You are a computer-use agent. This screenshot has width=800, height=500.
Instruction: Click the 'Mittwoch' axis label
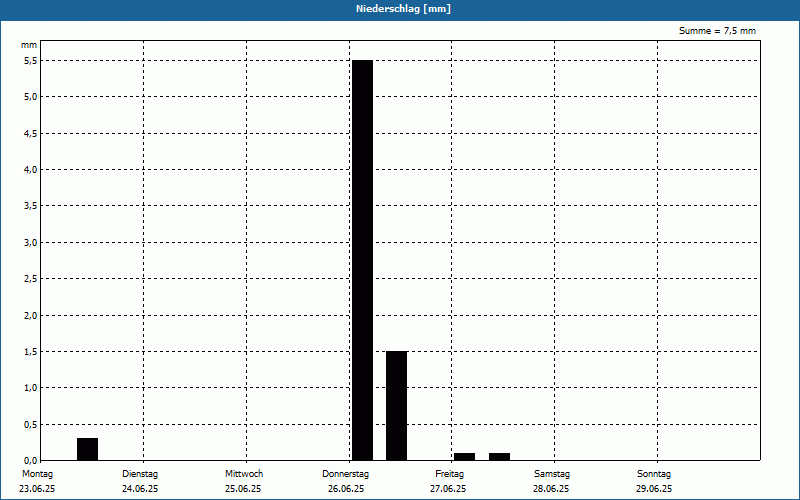point(244,474)
